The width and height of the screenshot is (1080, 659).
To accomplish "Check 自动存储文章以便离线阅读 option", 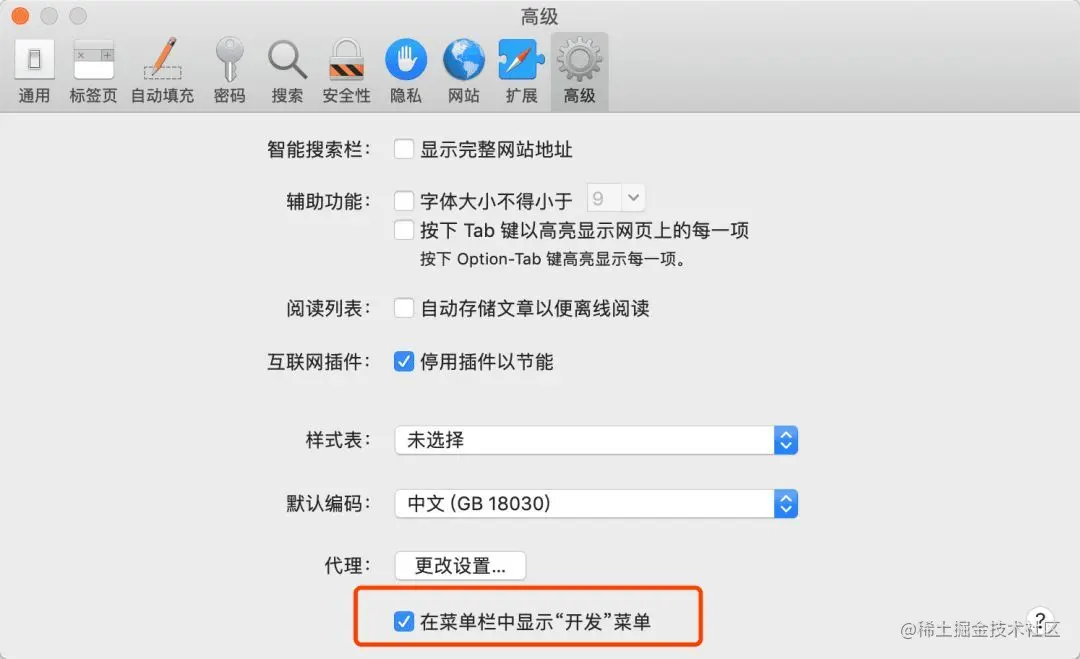I will (x=404, y=308).
